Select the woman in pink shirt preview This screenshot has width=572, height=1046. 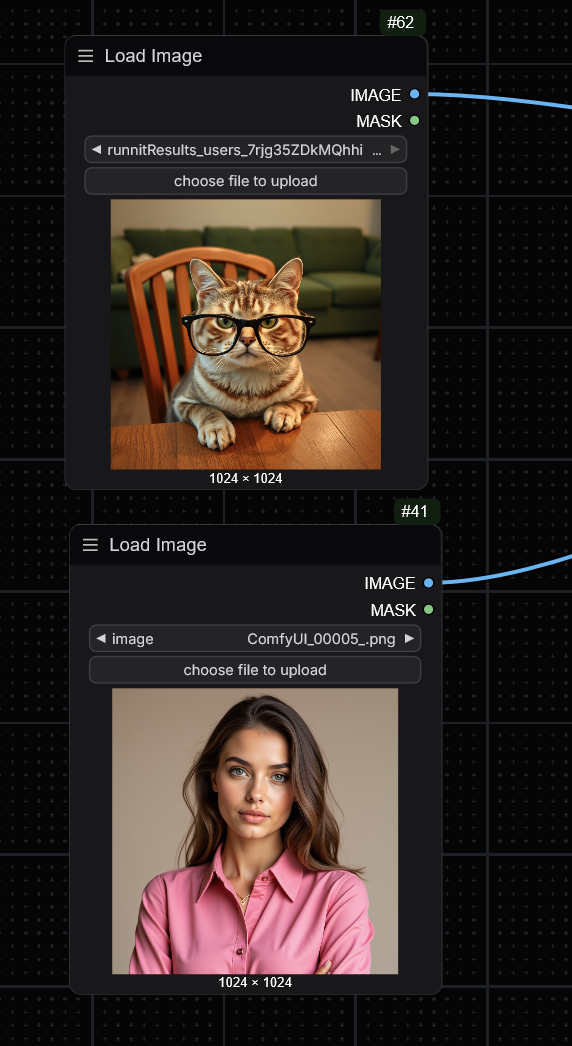[255, 831]
